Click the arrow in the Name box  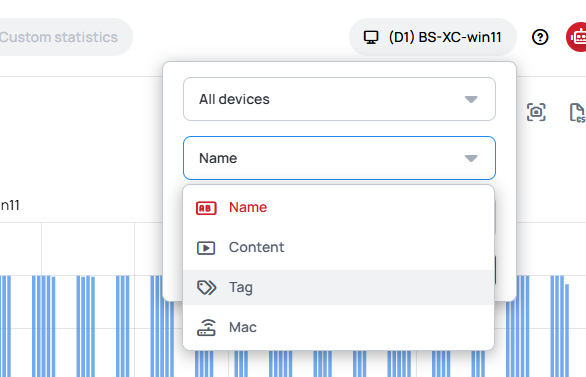pyautogui.click(x=471, y=158)
